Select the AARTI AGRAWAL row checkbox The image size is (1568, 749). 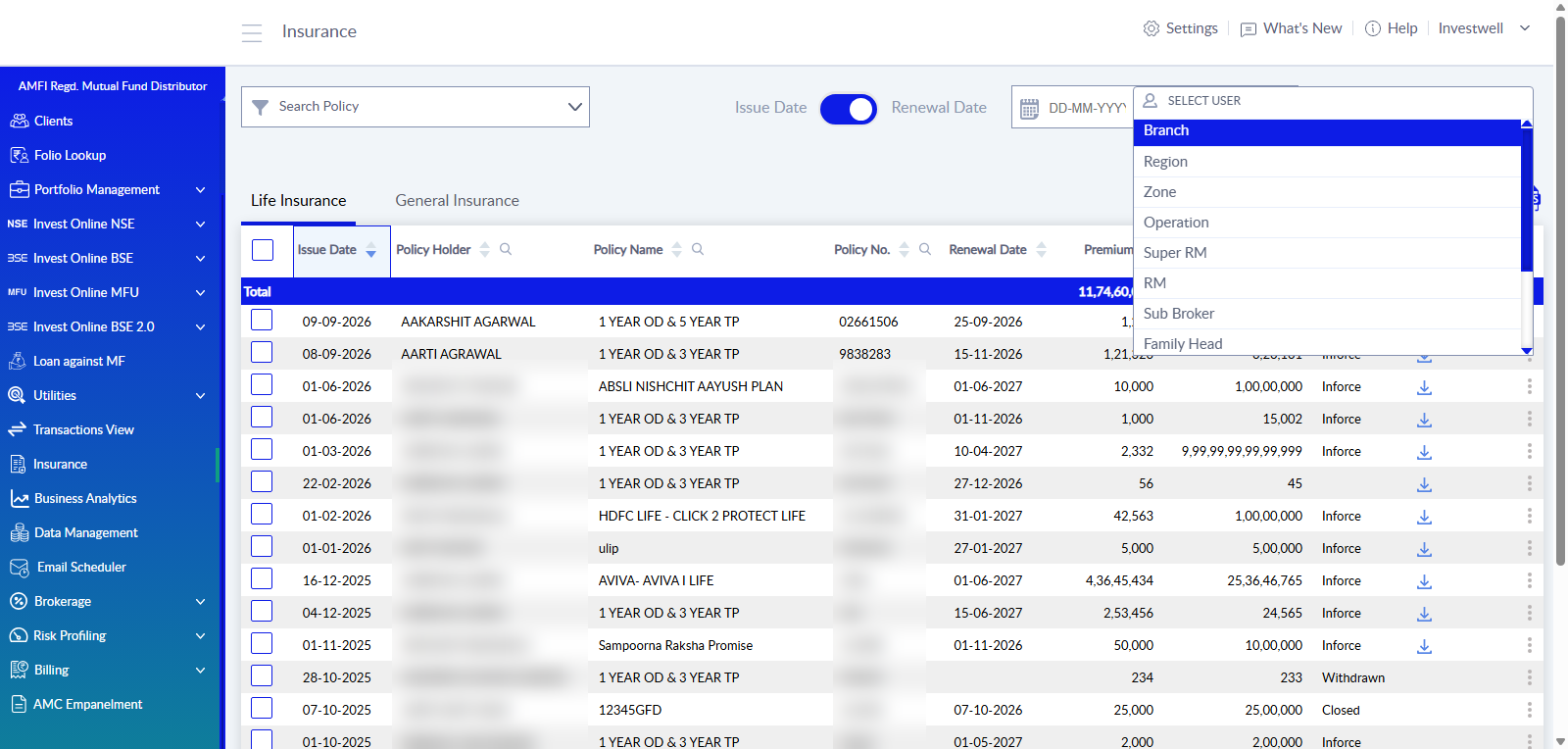262,353
